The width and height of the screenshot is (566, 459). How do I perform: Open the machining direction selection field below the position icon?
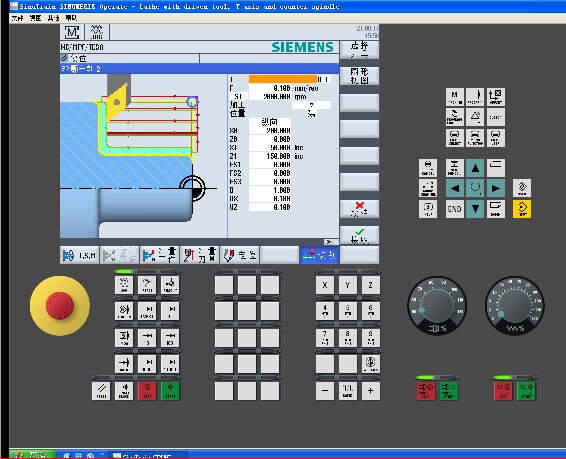(270, 122)
